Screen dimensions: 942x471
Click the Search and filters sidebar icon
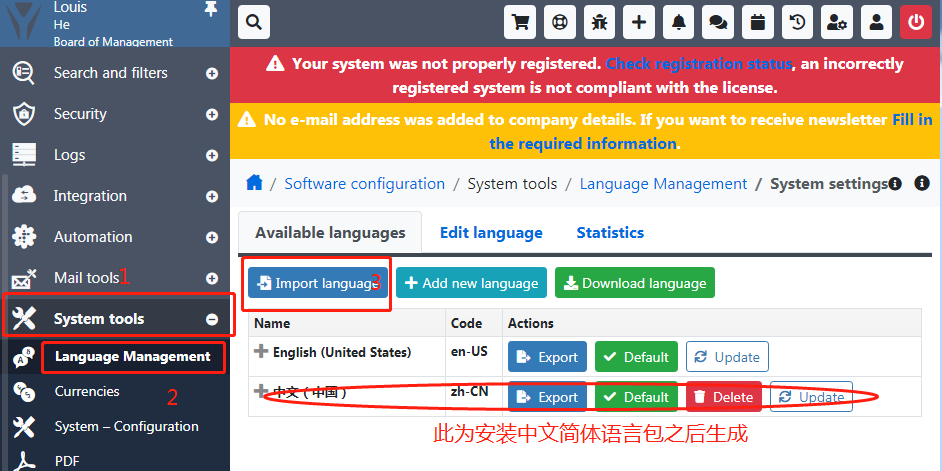pyautogui.click(x=23, y=73)
